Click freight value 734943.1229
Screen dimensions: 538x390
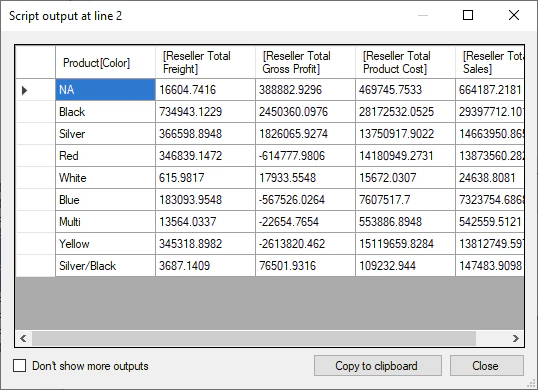click(205, 112)
